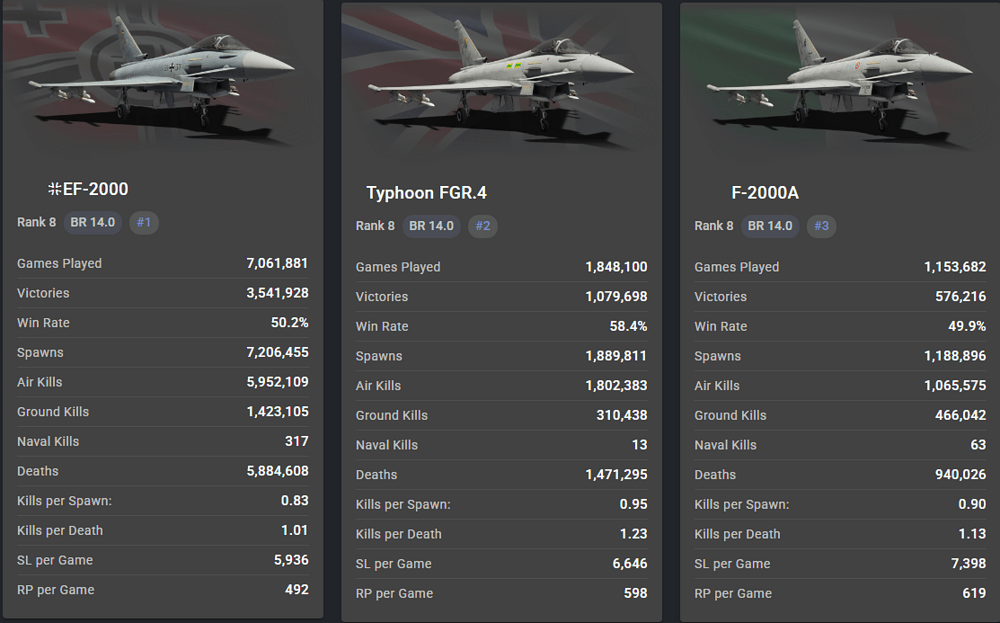Screen dimensions: 1000x623
Task: Click Typhoon FGR.4's Win Rate value 58.4%
Action: point(628,326)
